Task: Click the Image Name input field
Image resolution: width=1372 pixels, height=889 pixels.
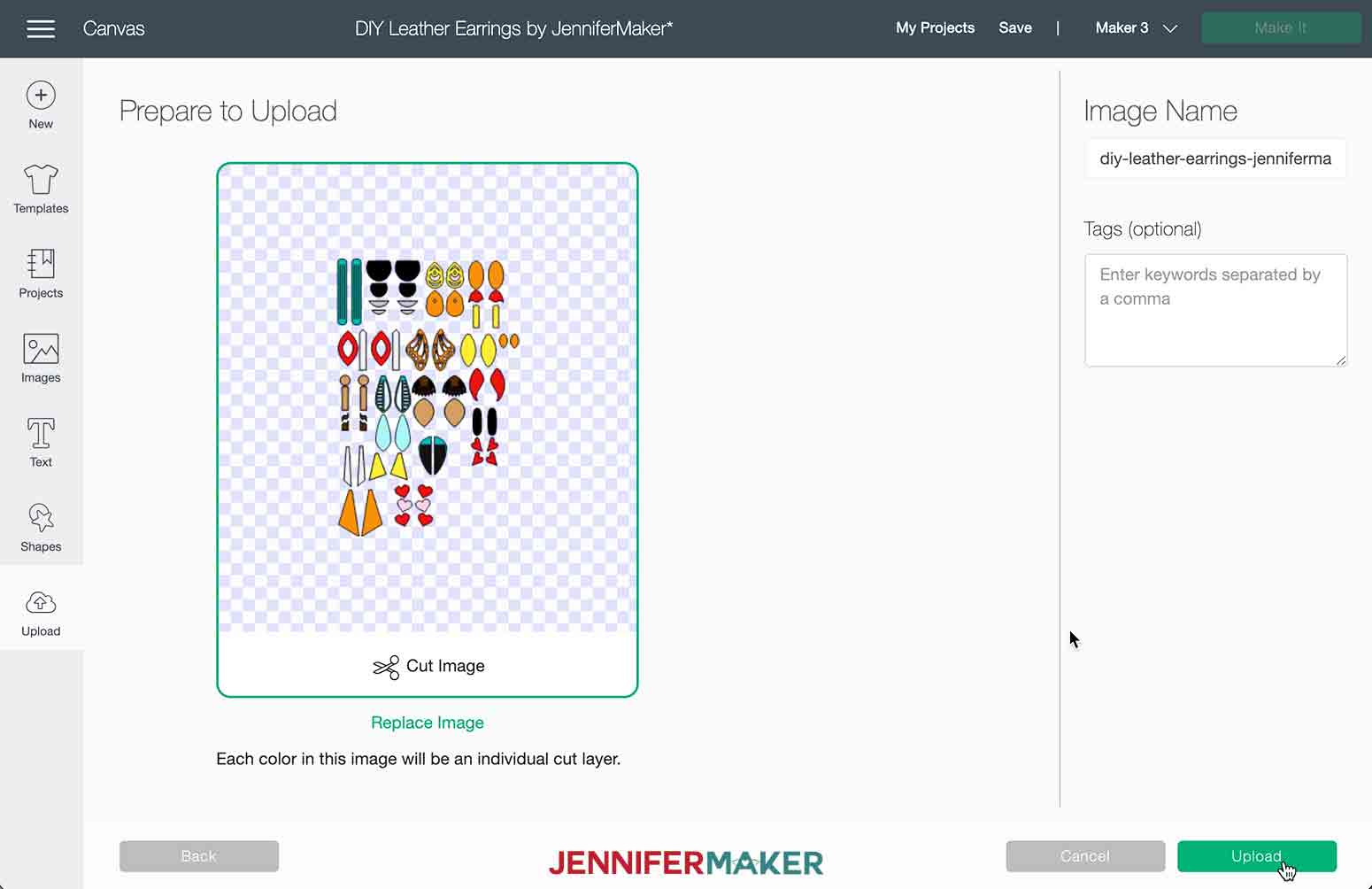Action: pos(1215,158)
